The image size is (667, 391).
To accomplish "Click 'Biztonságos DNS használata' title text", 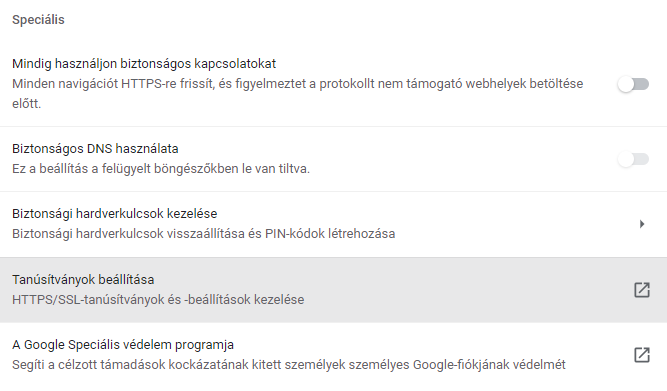I will tap(95, 149).
